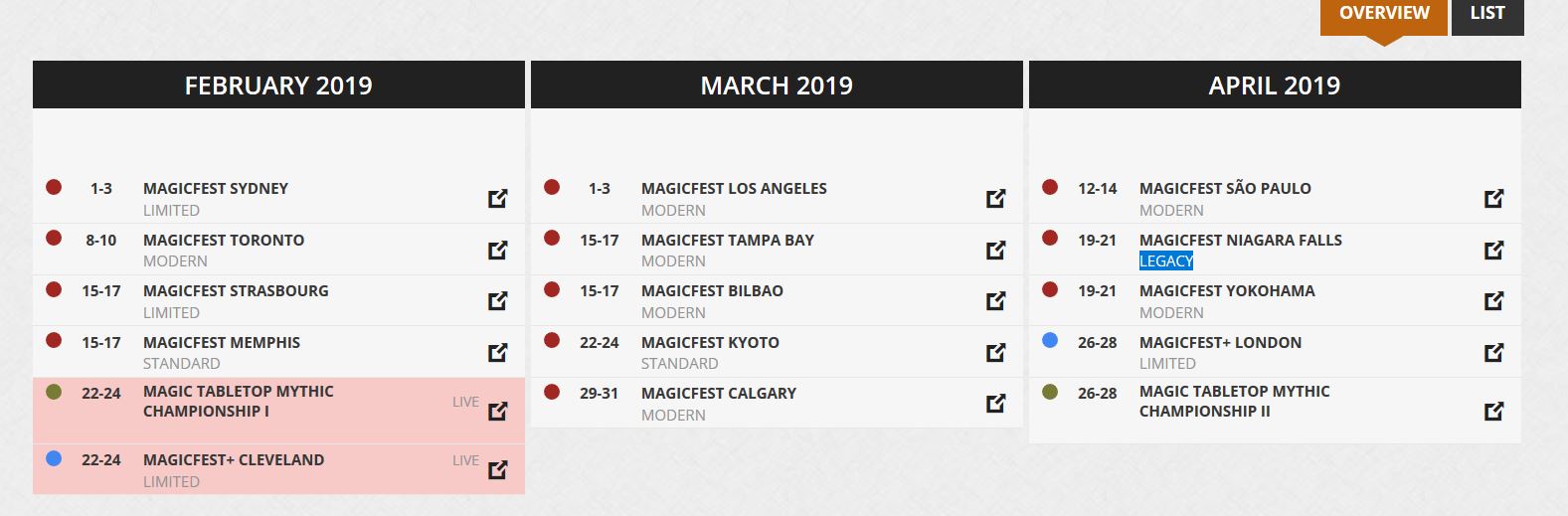1568x516 pixels.
Task: Open external link icon for MagicFest+ London
Action: [x=1493, y=352]
